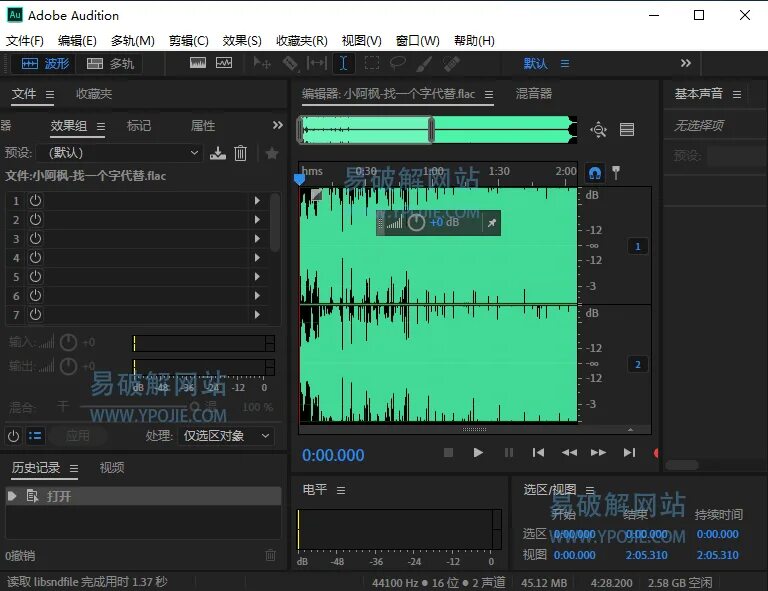Screen dimensions: 768x591
Task: Select the Marquee Selection tool
Action: coord(372,64)
